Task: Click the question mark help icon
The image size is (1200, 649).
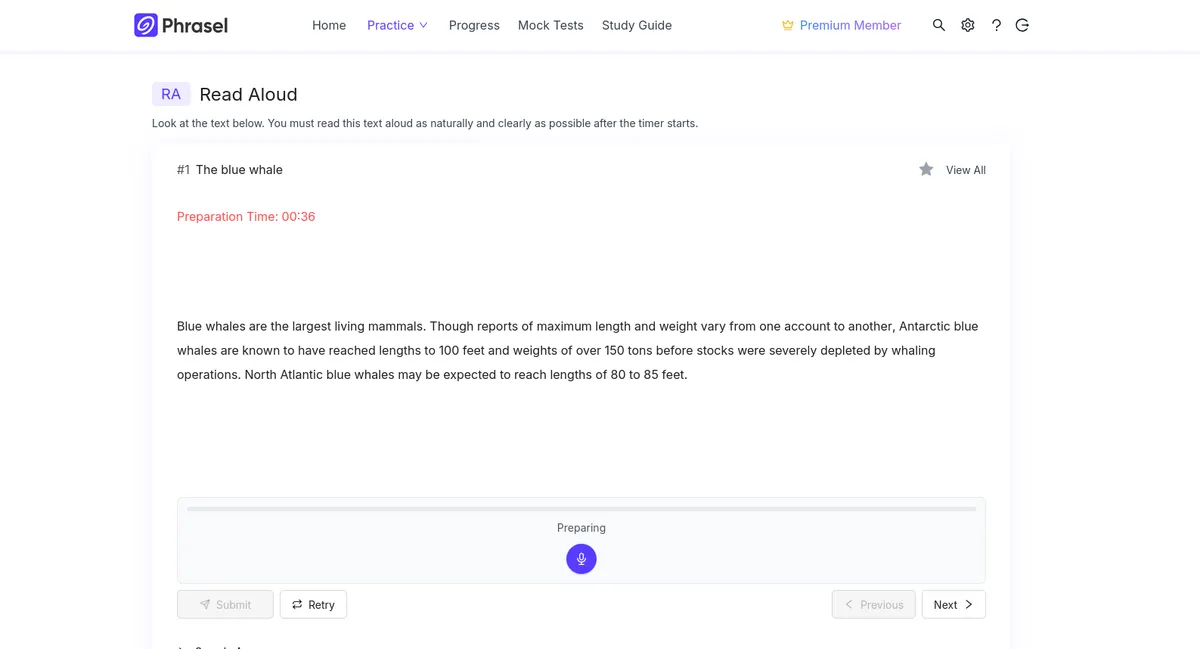Action: tap(996, 25)
